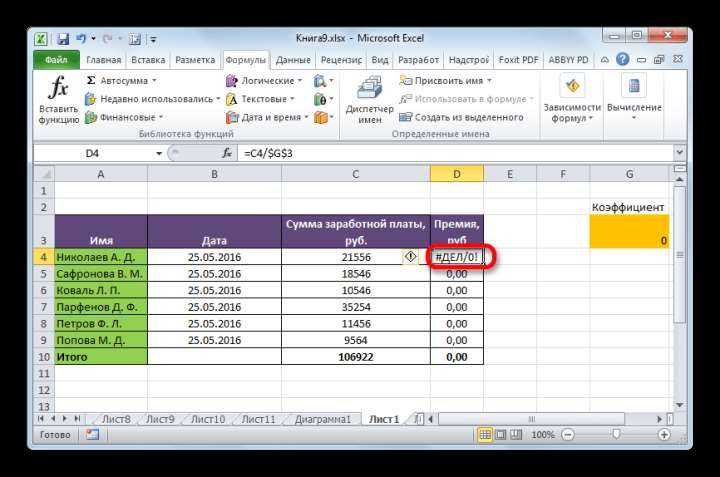Click the zoom out minus button
The width and height of the screenshot is (720, 477).
tap(568, 434)
